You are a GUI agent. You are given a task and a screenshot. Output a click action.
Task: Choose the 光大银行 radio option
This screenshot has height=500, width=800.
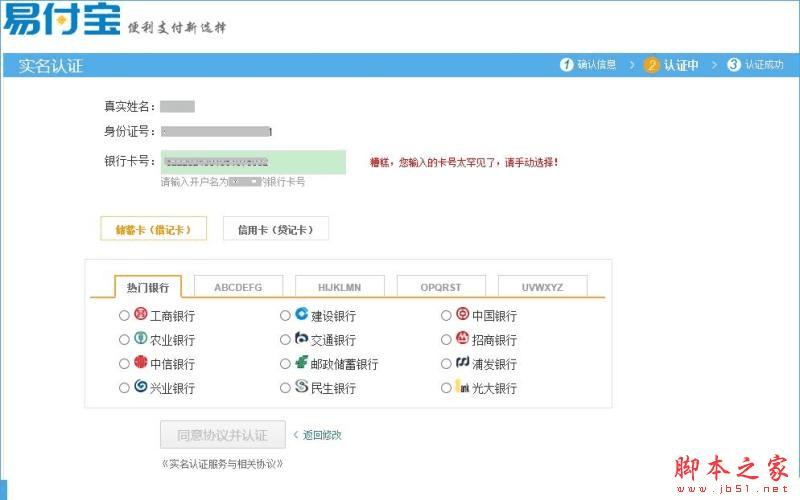pyautogui.click(x=446, y=388)
